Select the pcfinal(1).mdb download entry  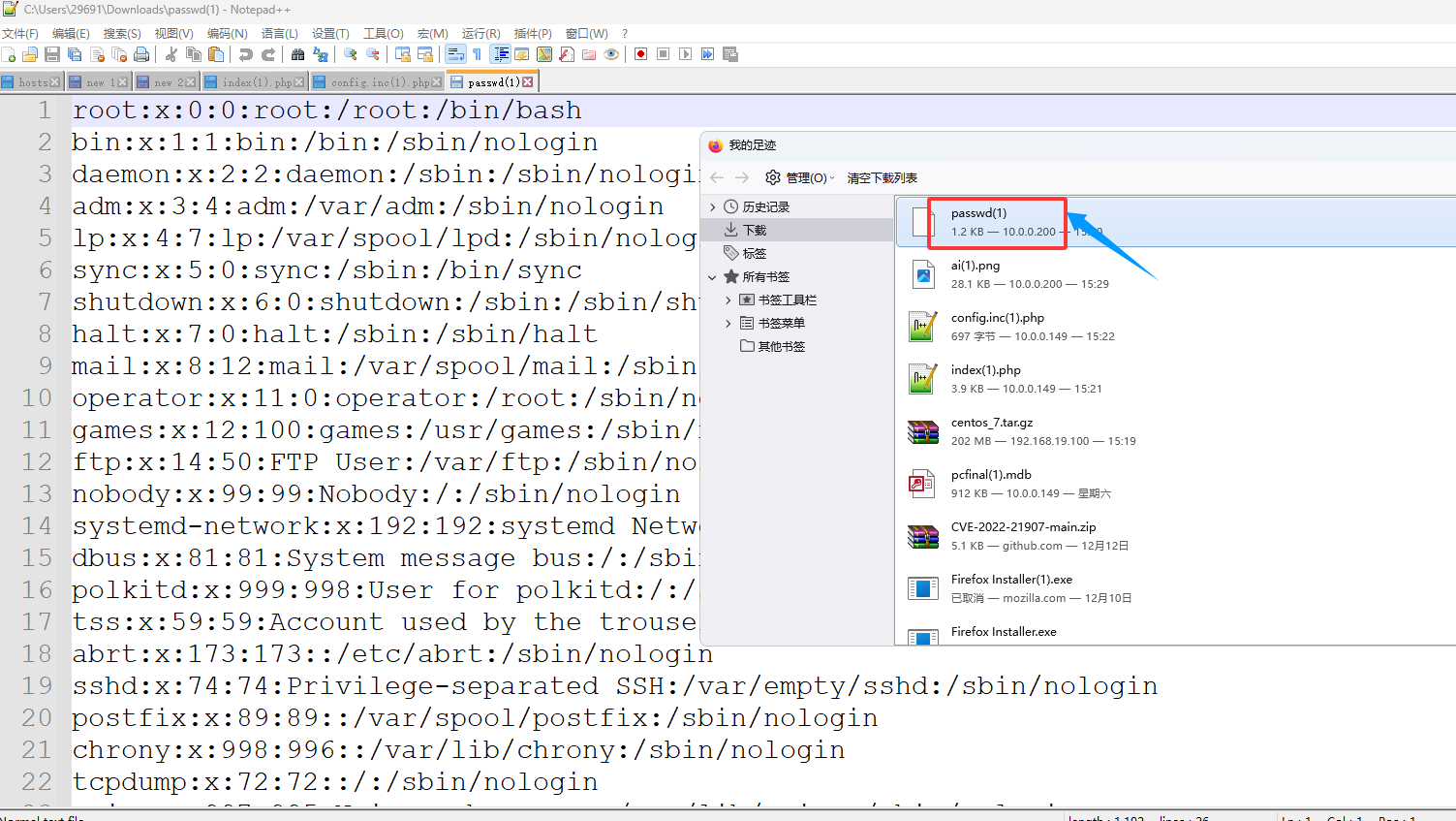(1176, 484)
